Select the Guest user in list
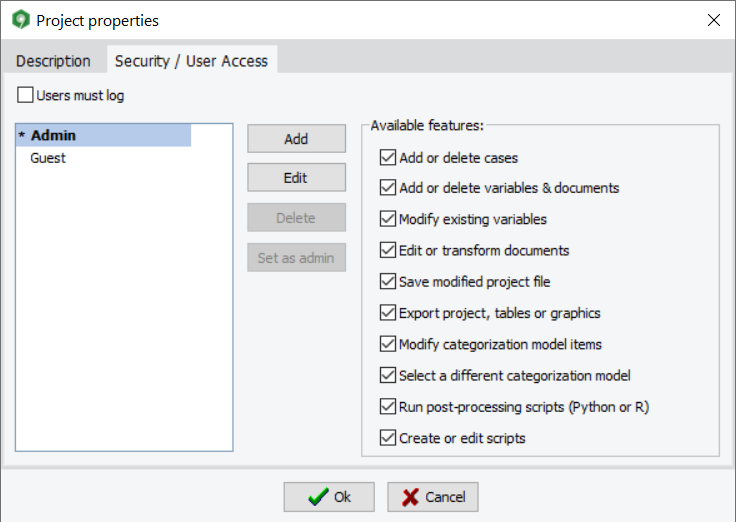The height and width of the screenshot is (522, 736). pyautogui.click(x=48, y=158)
